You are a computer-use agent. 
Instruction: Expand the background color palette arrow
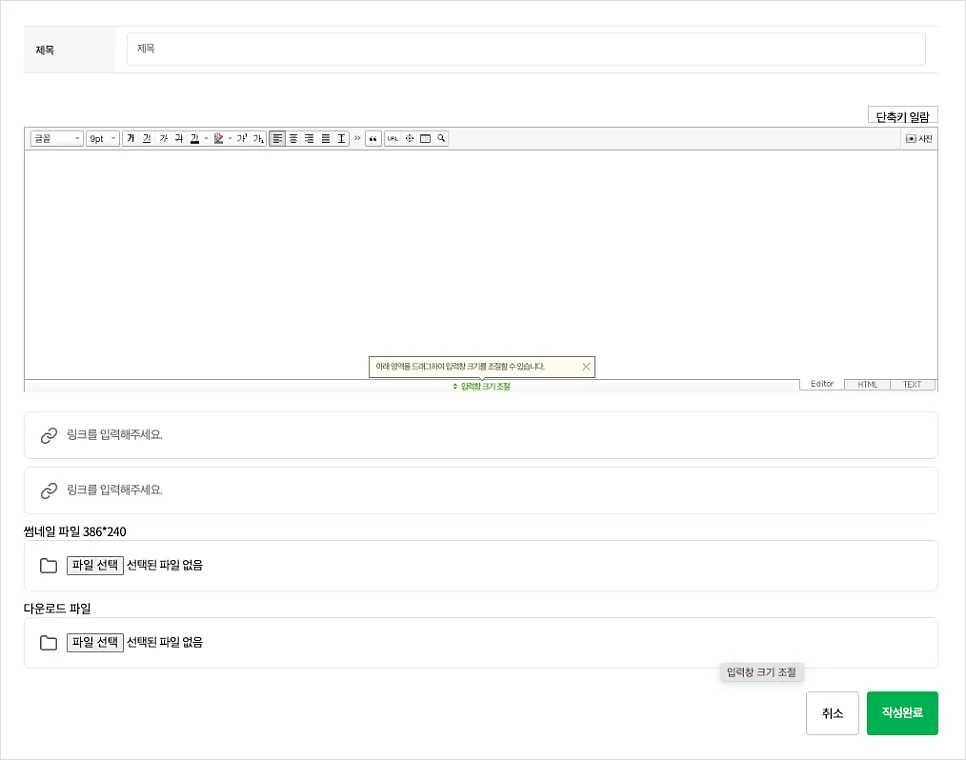coord(230,139)
